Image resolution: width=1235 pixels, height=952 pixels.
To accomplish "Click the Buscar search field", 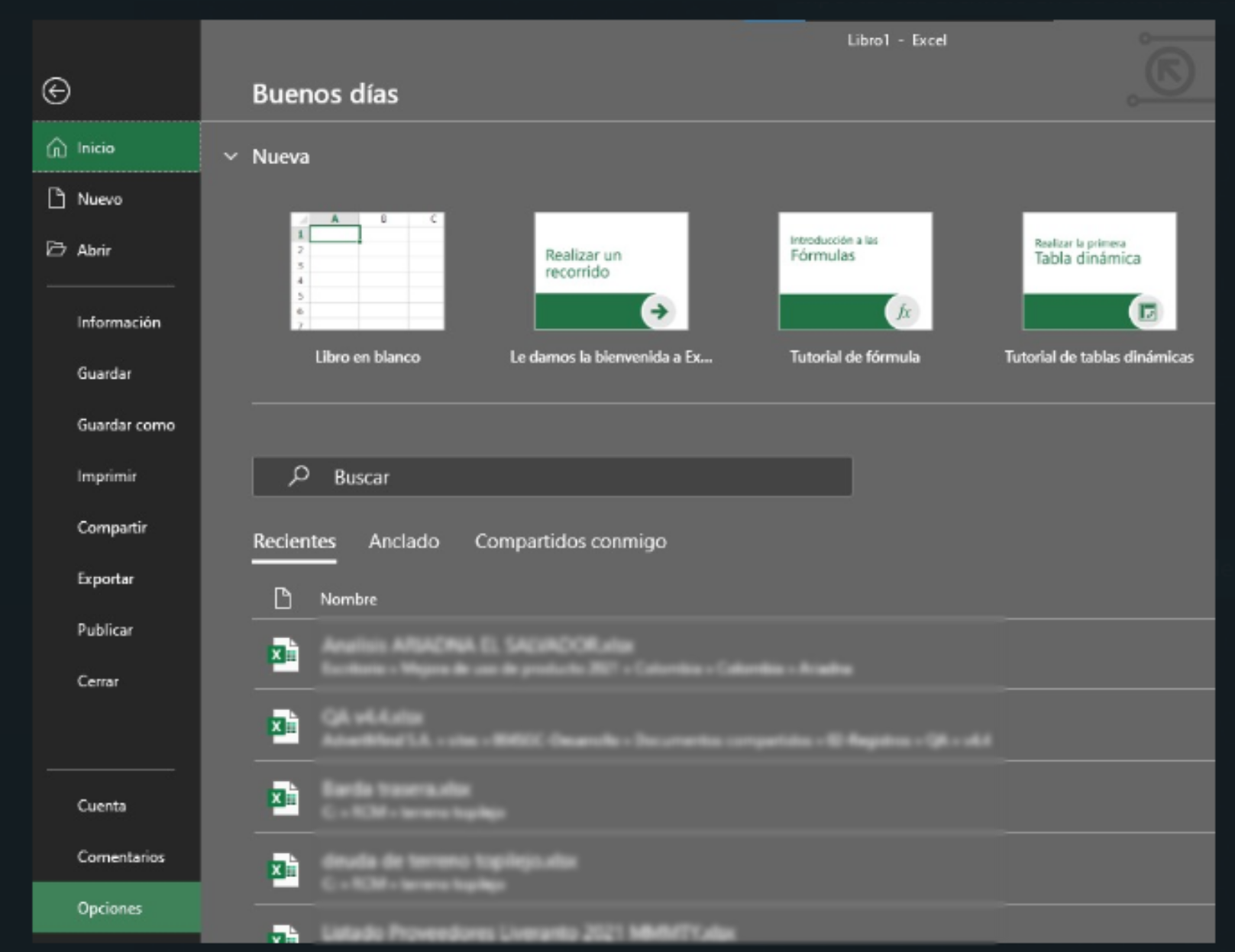I will (x=552, y=476).
